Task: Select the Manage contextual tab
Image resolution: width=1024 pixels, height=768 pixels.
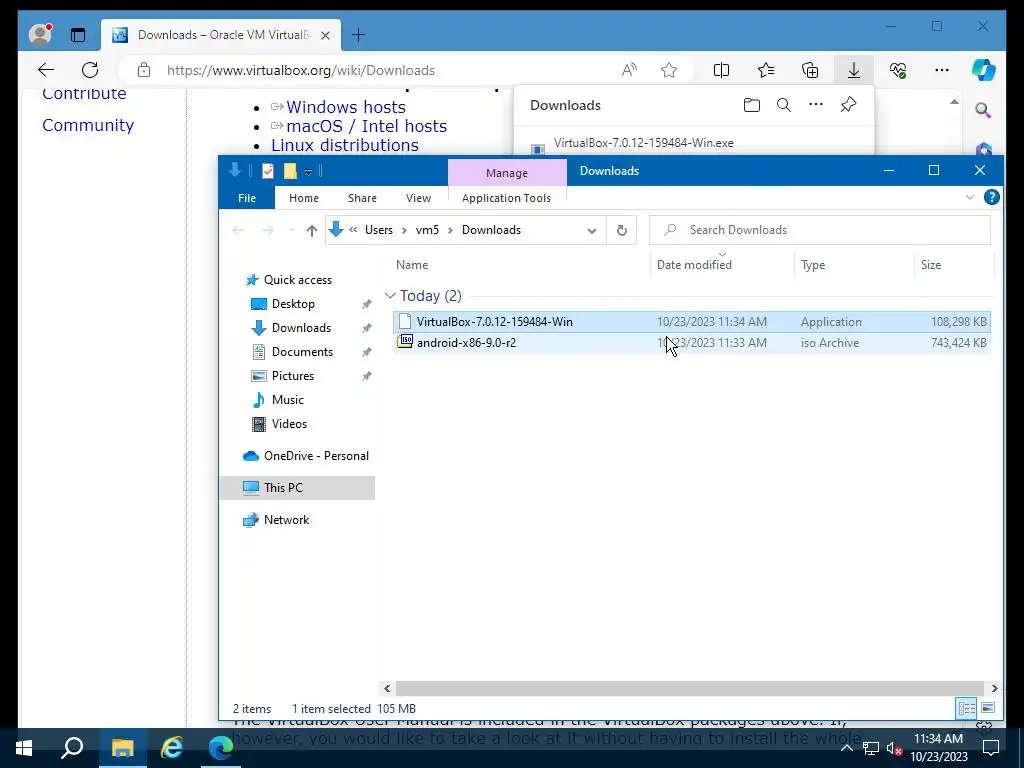Action: click(x=507, y=172)
